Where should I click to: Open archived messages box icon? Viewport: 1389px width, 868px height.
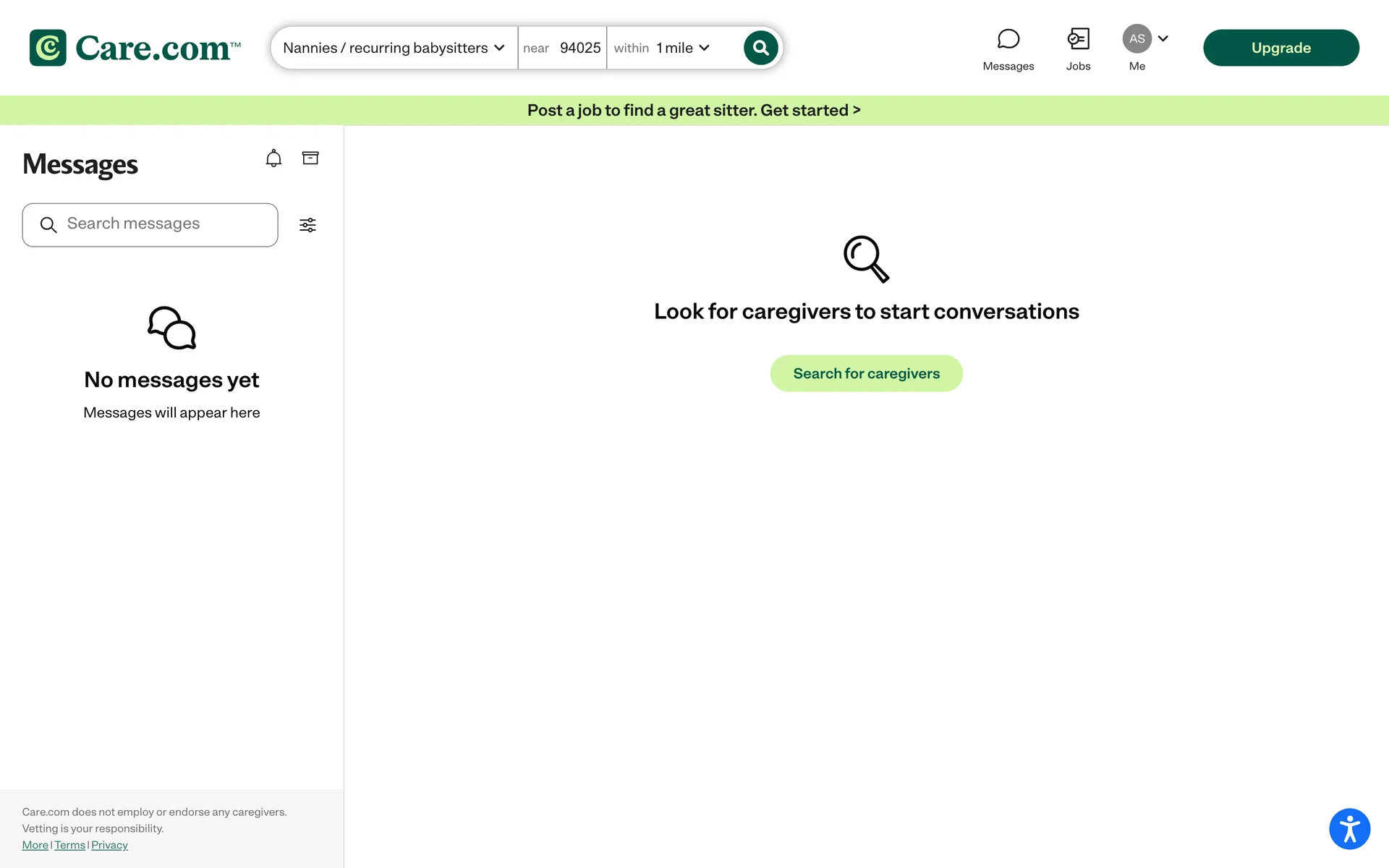310,158
